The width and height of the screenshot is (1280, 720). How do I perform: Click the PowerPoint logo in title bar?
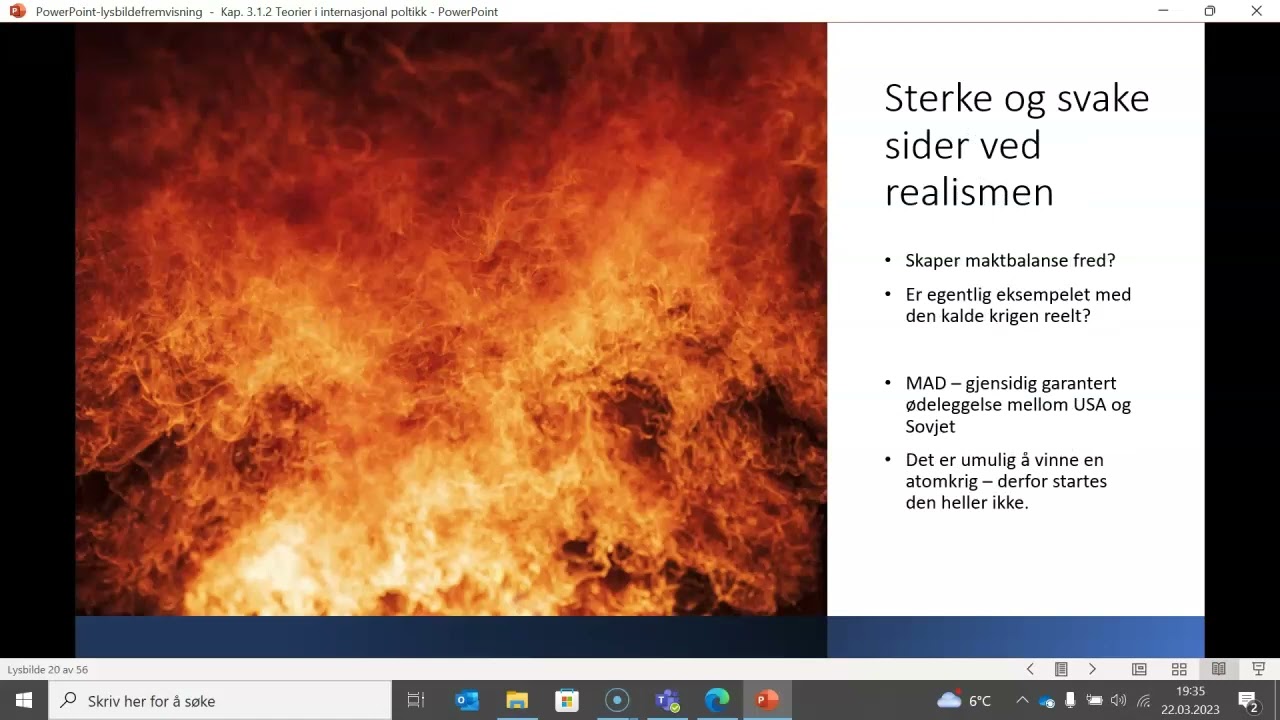17,11
